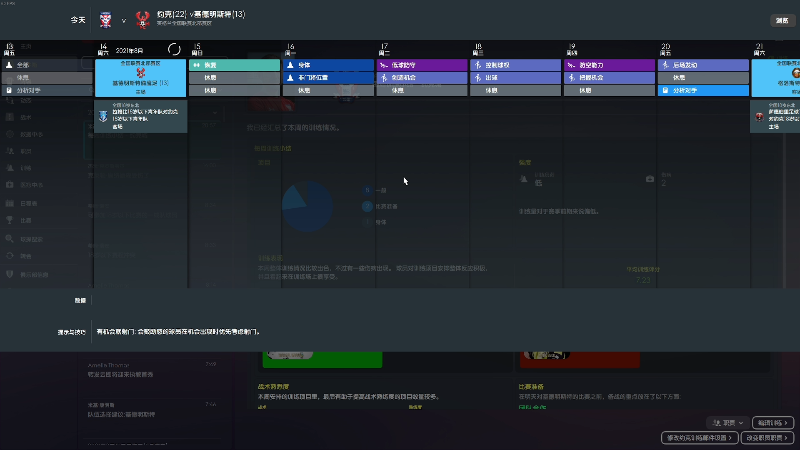Select the 20 周五 day column header
Image resolution: width=800 pixels, height=450 pixels.
(665, 49)
